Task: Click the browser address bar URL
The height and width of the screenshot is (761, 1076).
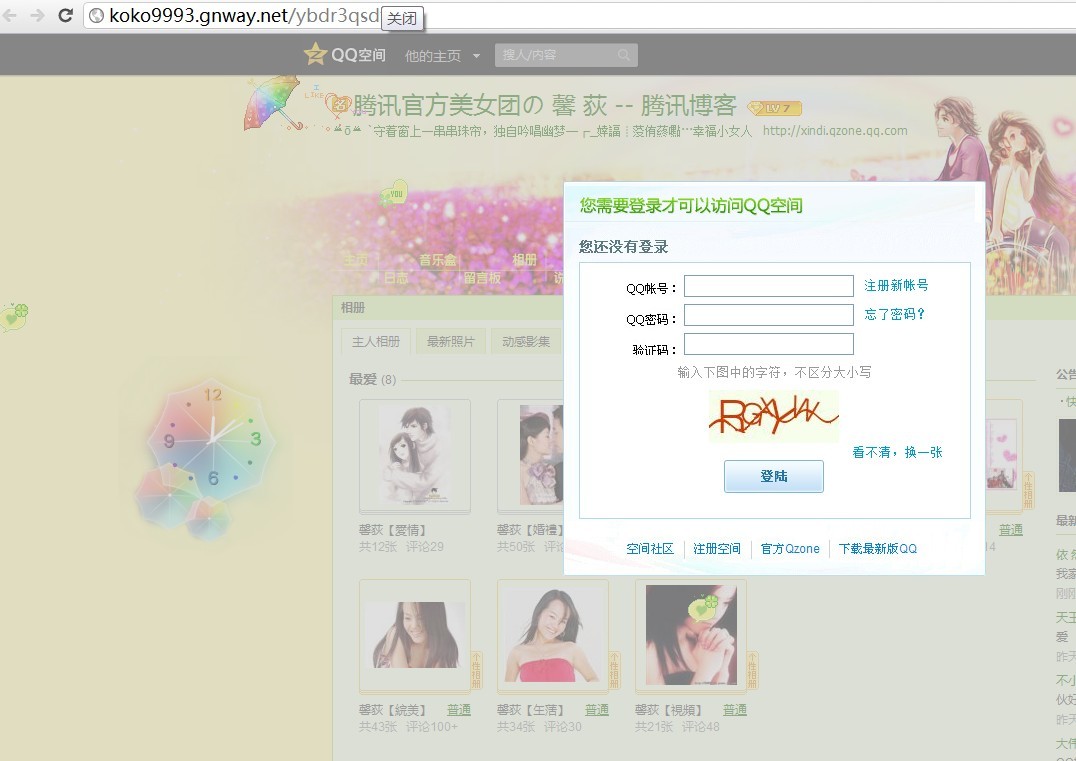Action: pos(244,15)
